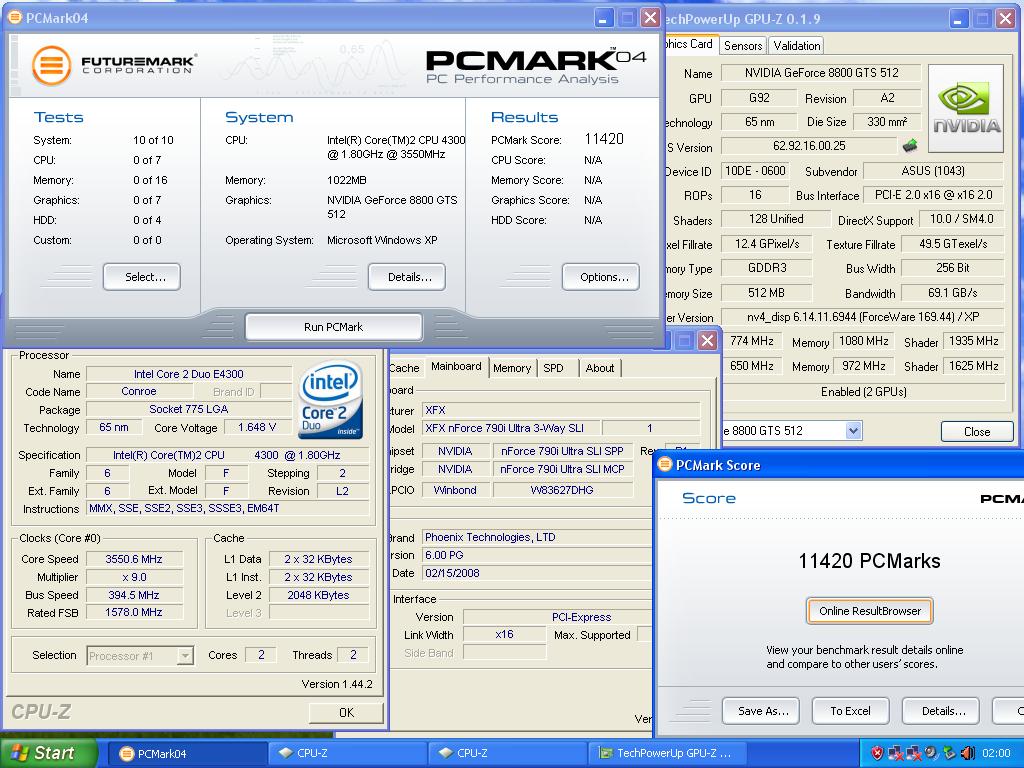Click the NVIDIA logo in GPU-Z

[x=966, y=108]
